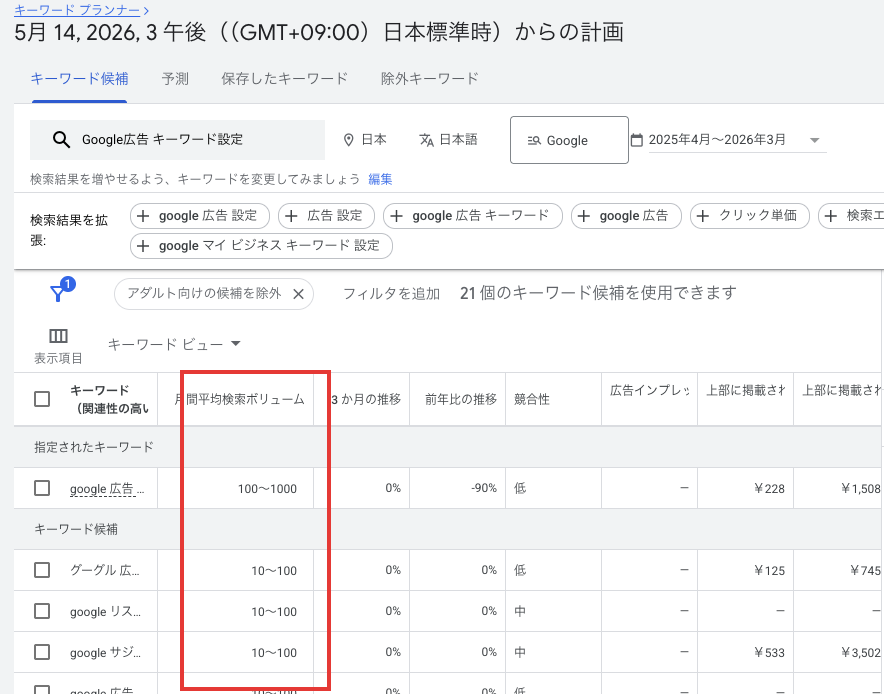Click the google 広告 … keyword with dashed underline
Screen dimensions: 884x694
(x=107, y=489)
